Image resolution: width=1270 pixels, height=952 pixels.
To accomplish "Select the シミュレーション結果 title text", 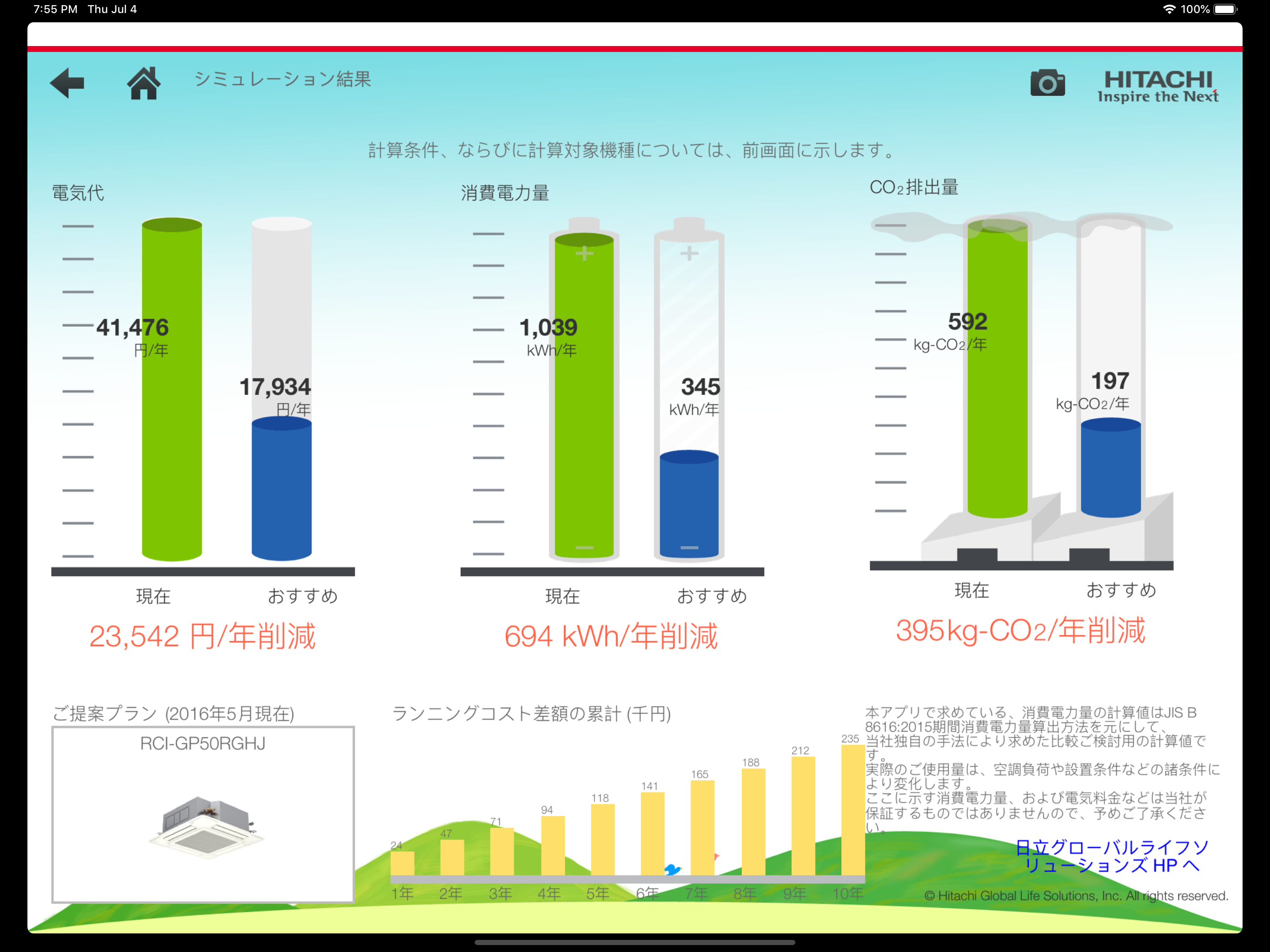I will pyautogui.click(x=283, y=79).
